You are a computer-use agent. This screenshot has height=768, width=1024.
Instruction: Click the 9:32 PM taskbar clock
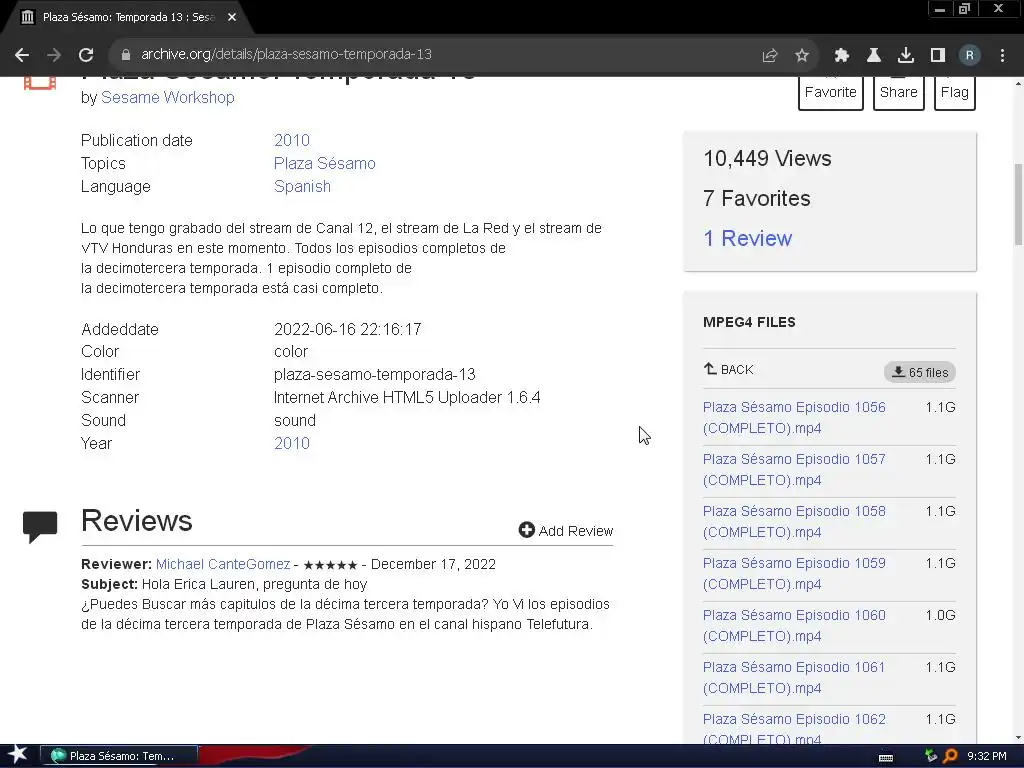point(987,756)
